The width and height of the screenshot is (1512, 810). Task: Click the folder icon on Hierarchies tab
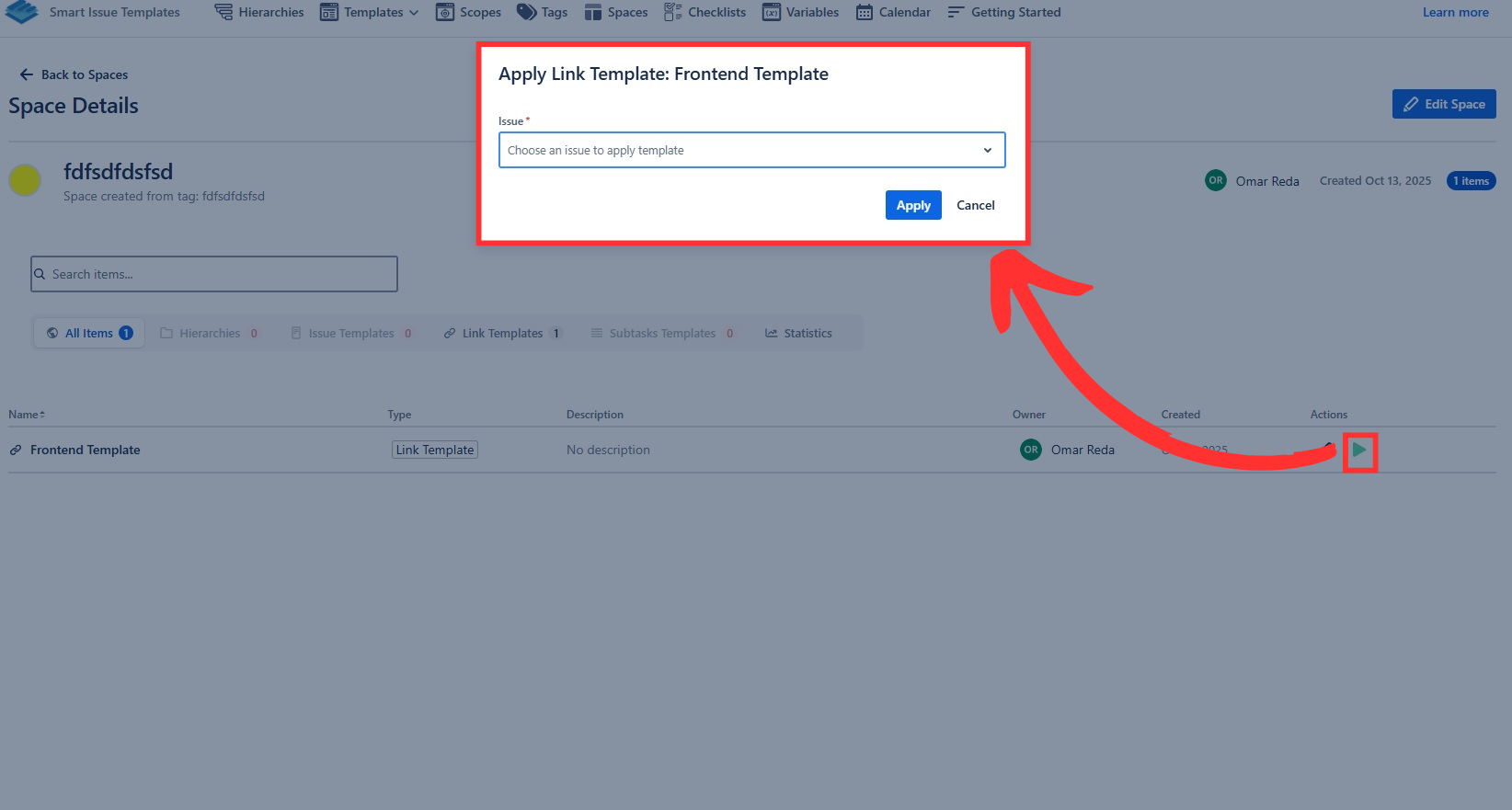(x=166, y=333)
